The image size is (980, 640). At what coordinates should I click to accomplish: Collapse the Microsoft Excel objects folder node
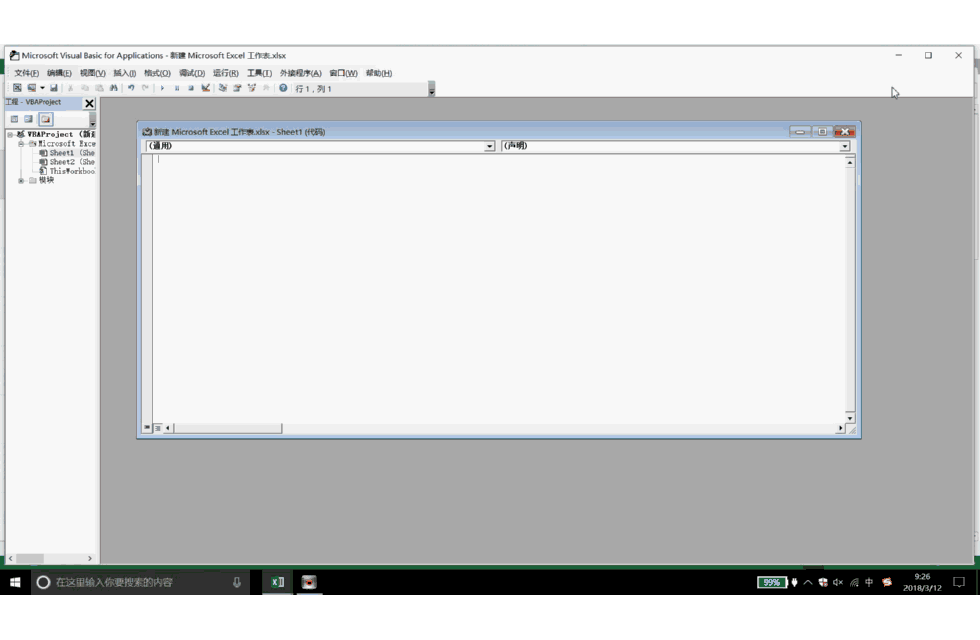21,144
